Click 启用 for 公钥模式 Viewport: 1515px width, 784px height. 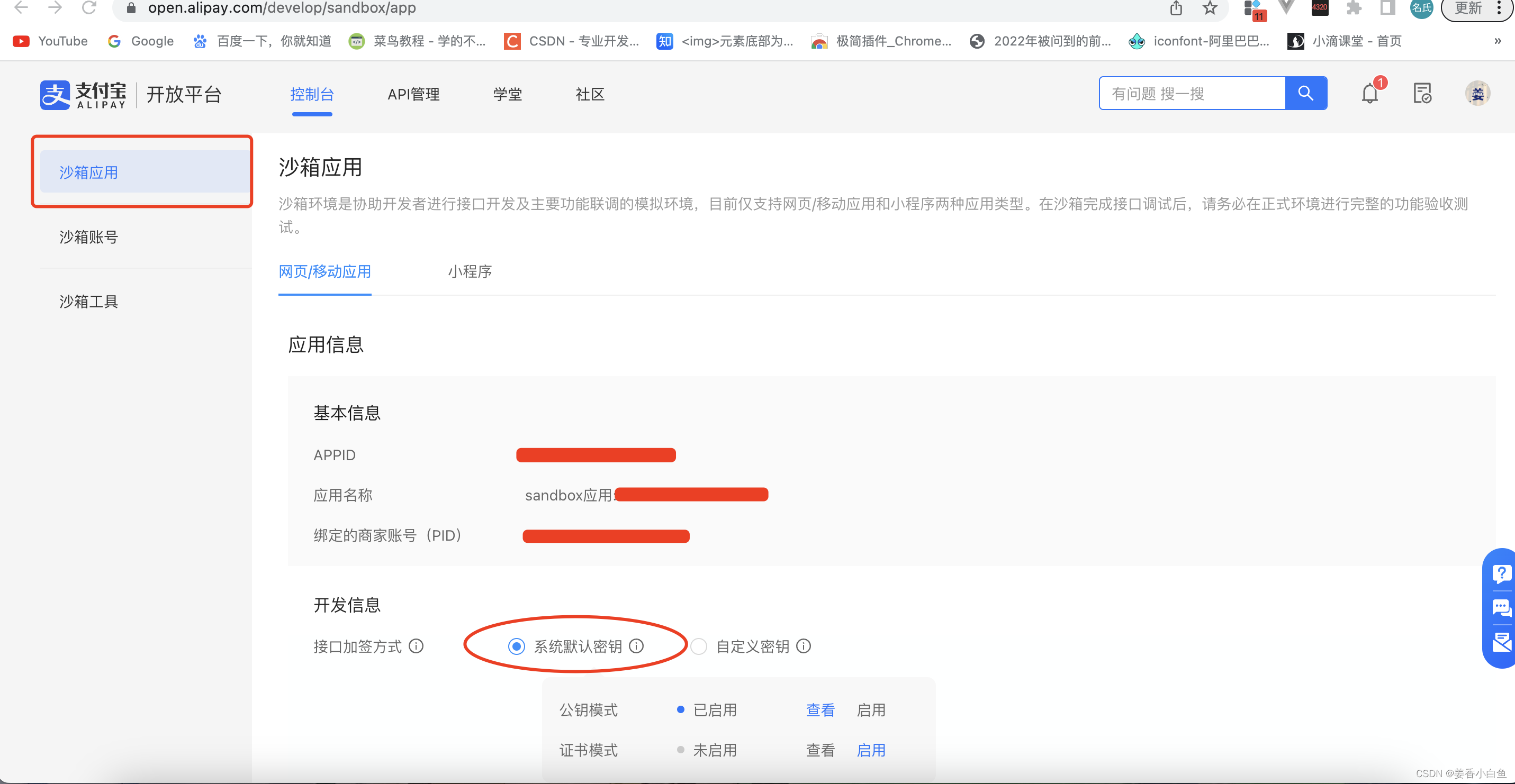click(871, 710)
